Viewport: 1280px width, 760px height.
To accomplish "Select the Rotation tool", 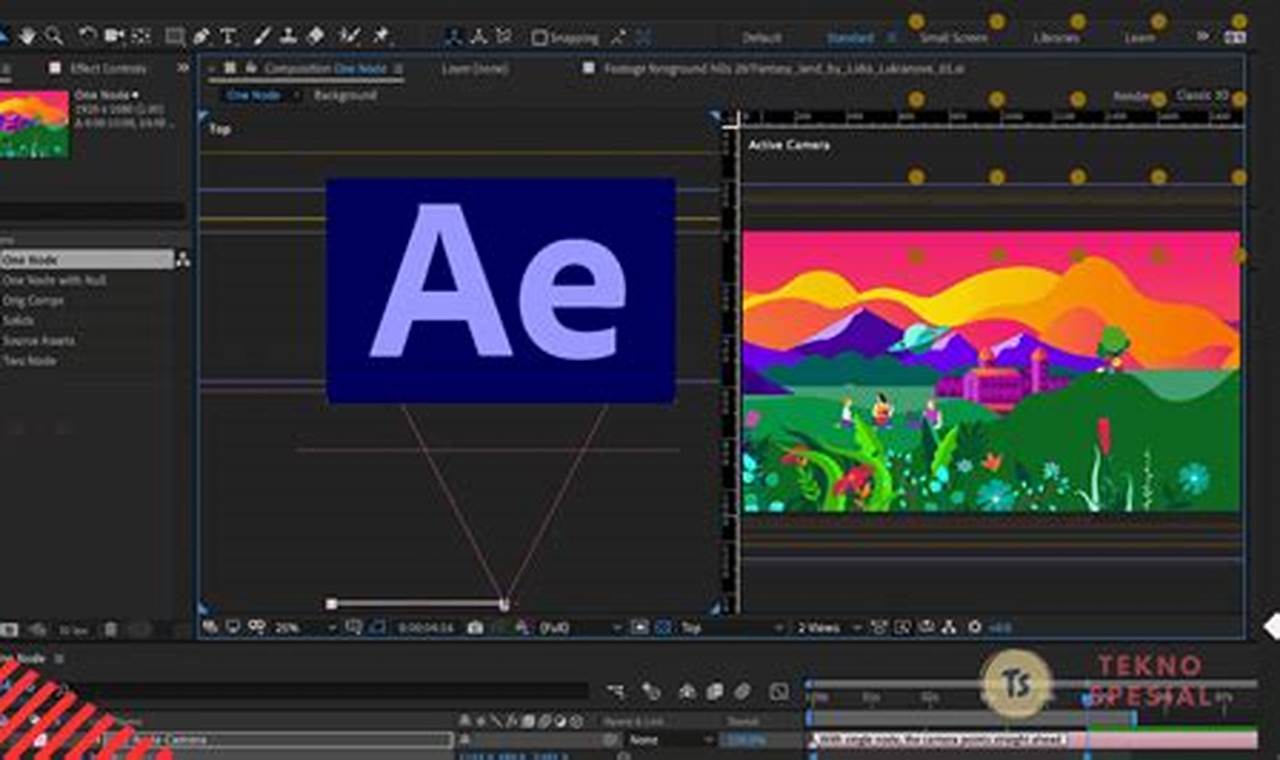I will (88, 36).
